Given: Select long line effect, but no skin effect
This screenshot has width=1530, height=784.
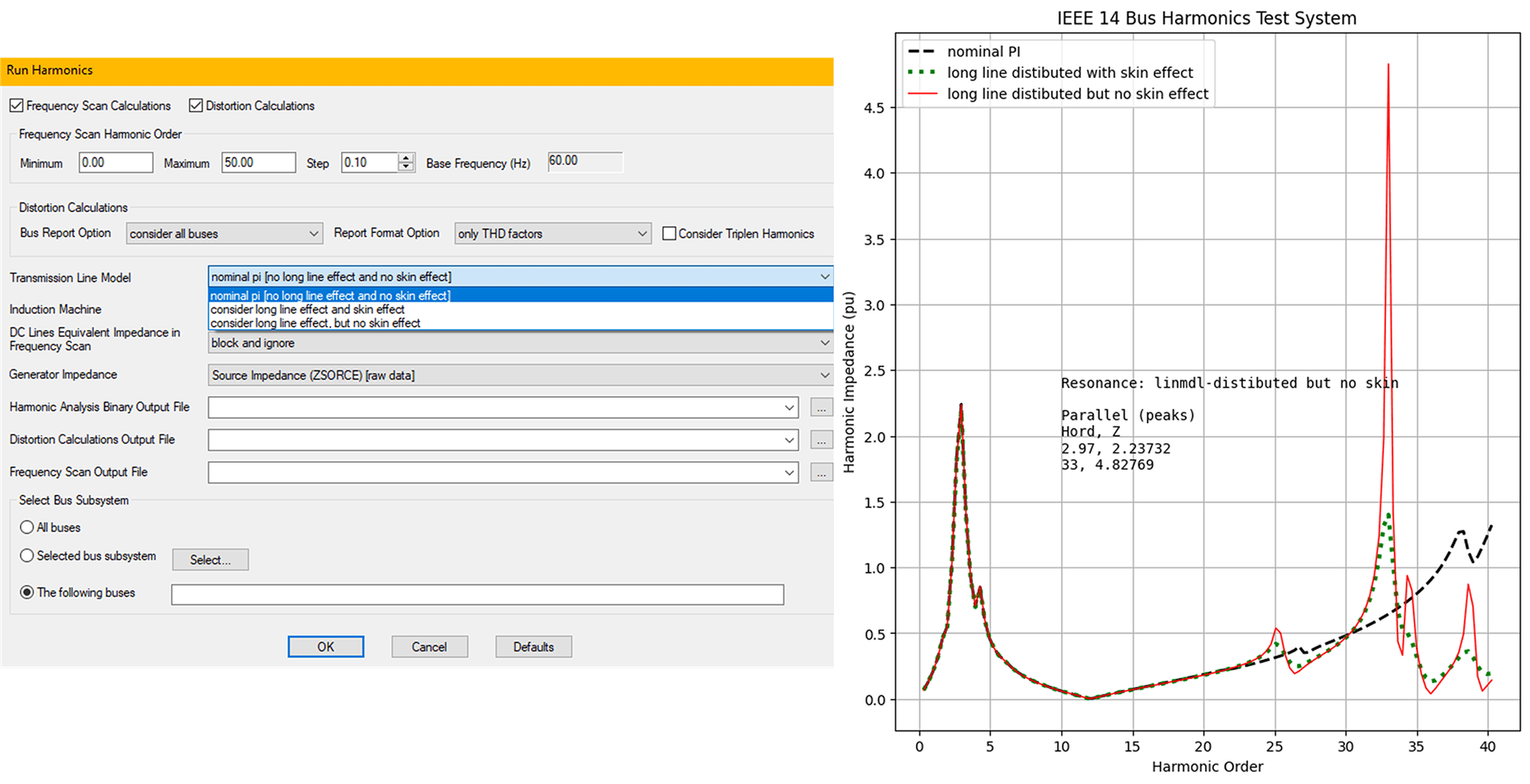Looking at the screenshot, I should point(520,323).
